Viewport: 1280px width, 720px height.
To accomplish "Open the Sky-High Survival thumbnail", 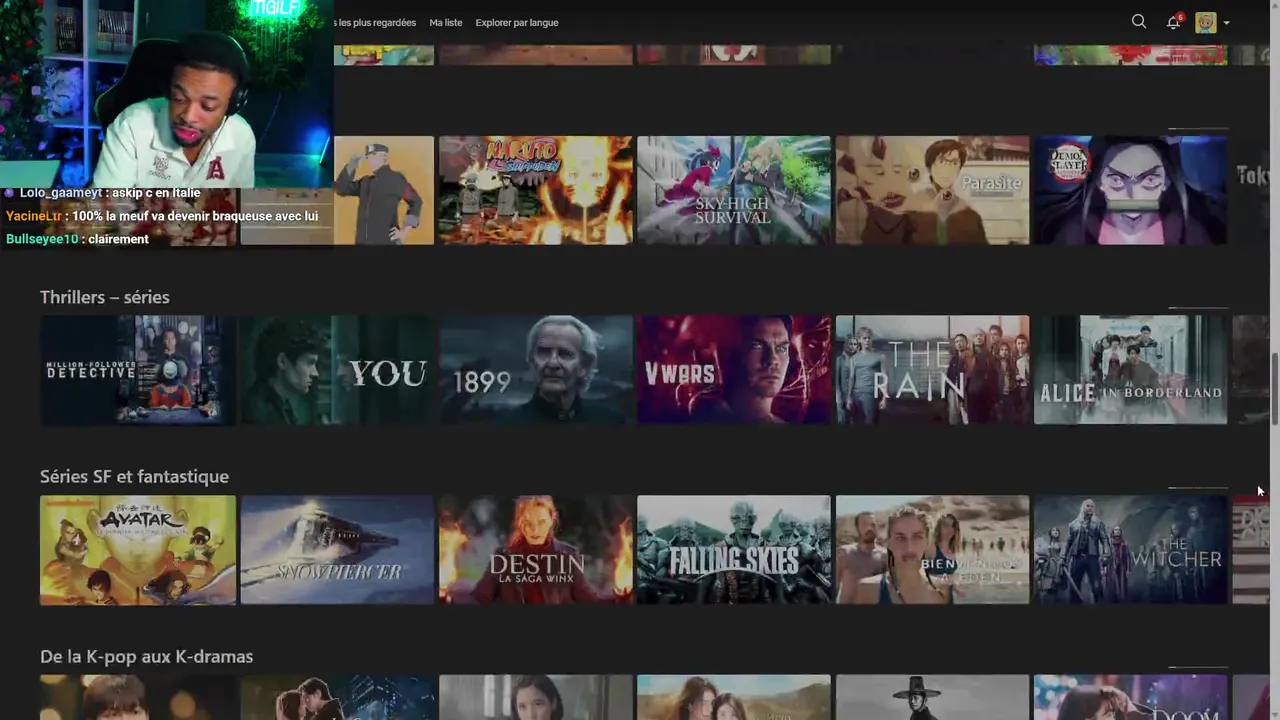I will (734, 190).
